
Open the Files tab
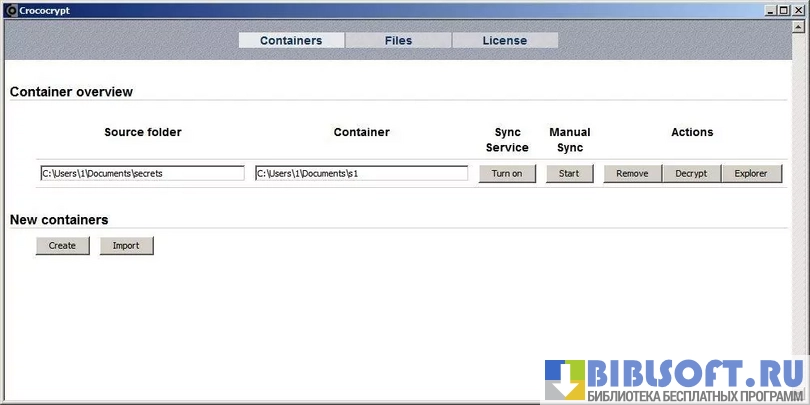(398, 41)
